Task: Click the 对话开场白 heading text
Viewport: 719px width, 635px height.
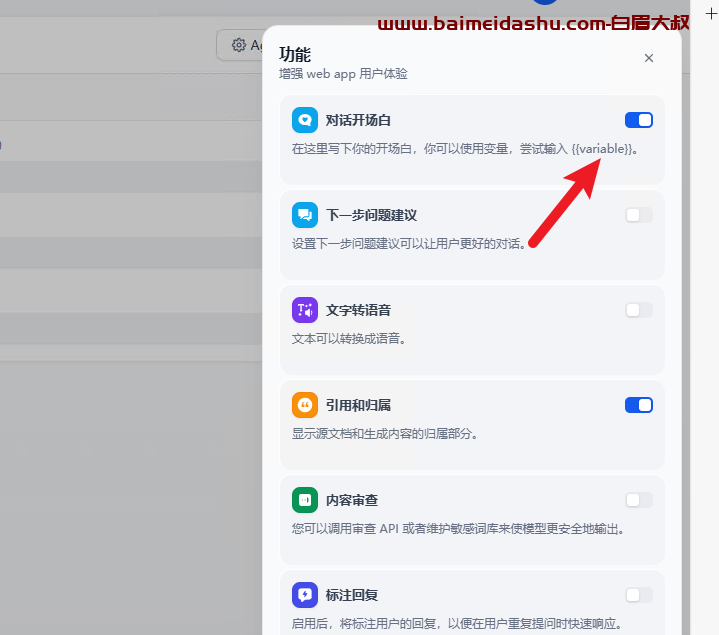Action: 358,120
